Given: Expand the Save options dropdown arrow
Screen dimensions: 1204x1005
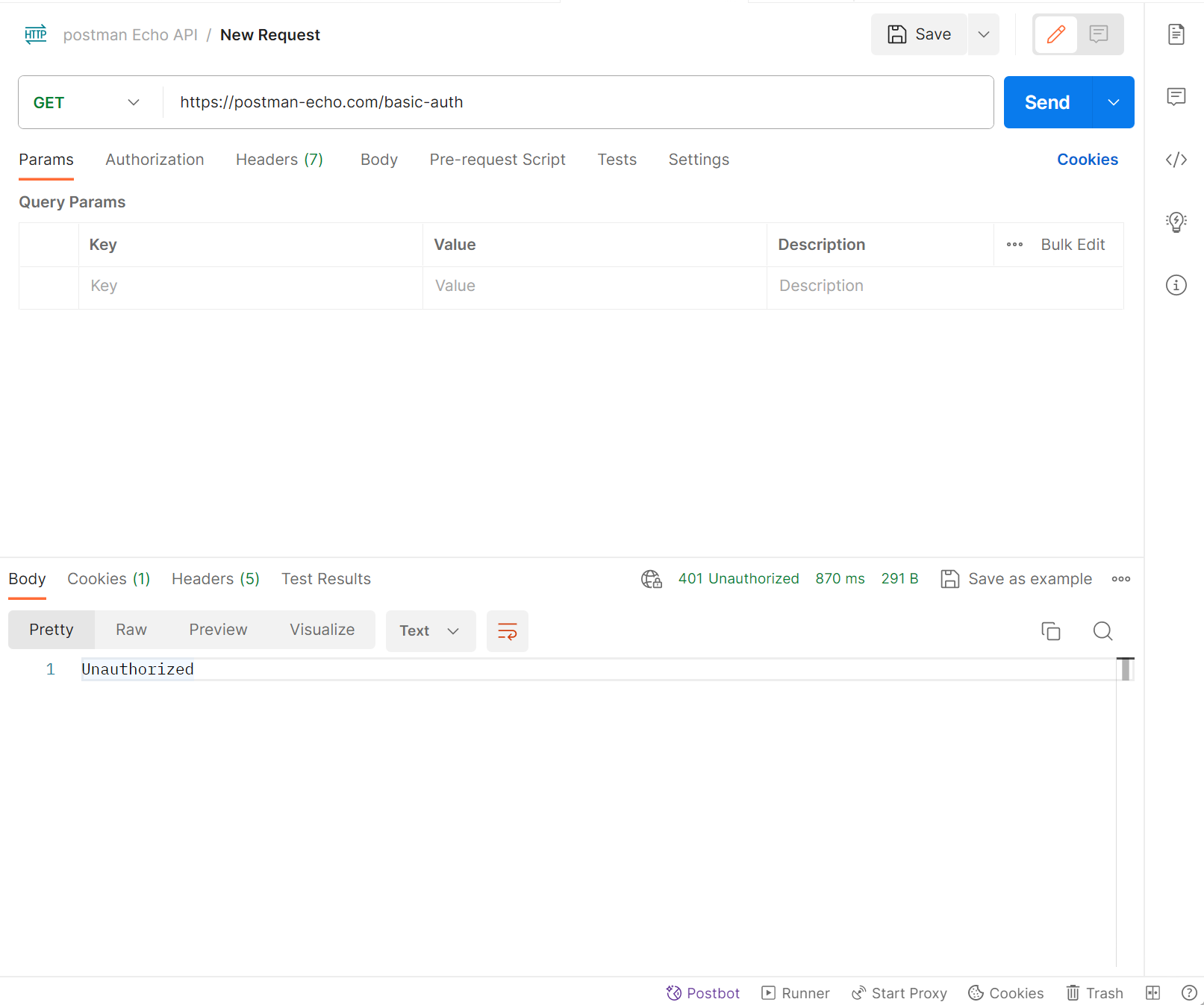Looking at the screenshot, I should click(984, 34).
